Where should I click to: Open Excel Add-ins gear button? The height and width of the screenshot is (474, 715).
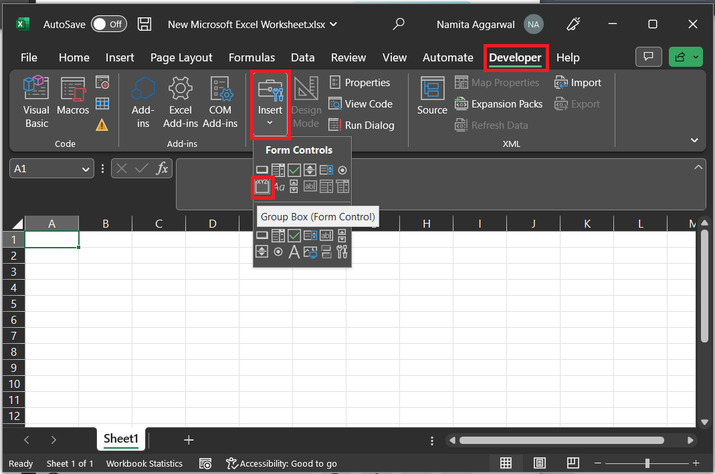click(180, 102)
